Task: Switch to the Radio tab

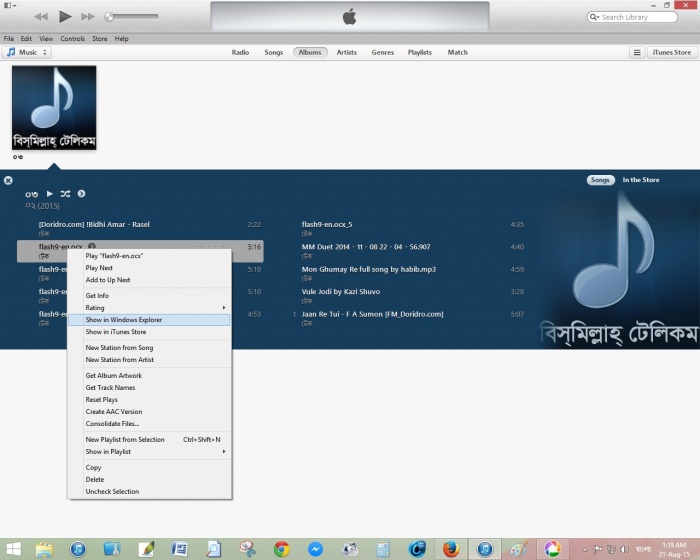Action: pos(240,52)
